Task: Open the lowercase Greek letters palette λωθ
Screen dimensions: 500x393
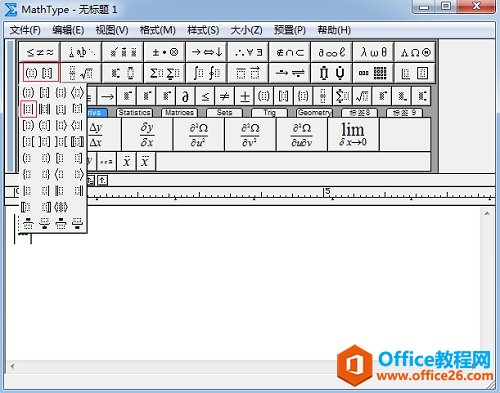Action: (x=373, y=52)
